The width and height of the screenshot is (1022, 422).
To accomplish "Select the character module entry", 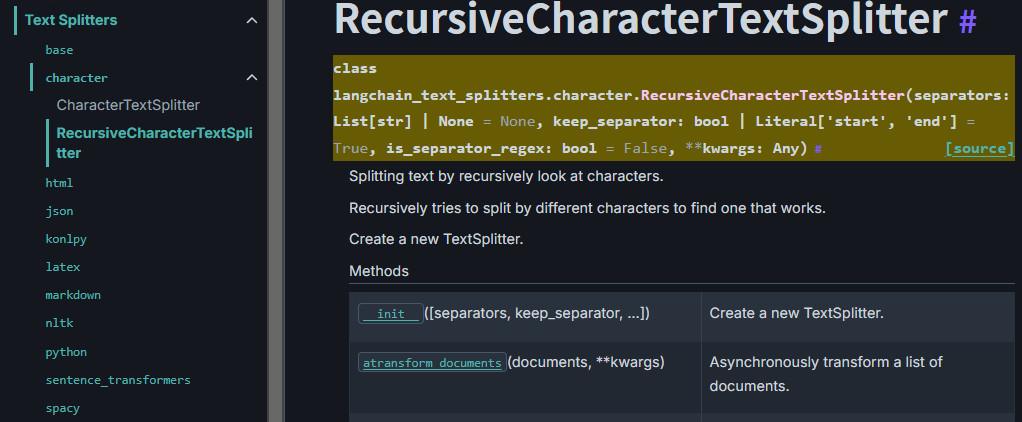I will pyautogui.click(x=76, y=78).
